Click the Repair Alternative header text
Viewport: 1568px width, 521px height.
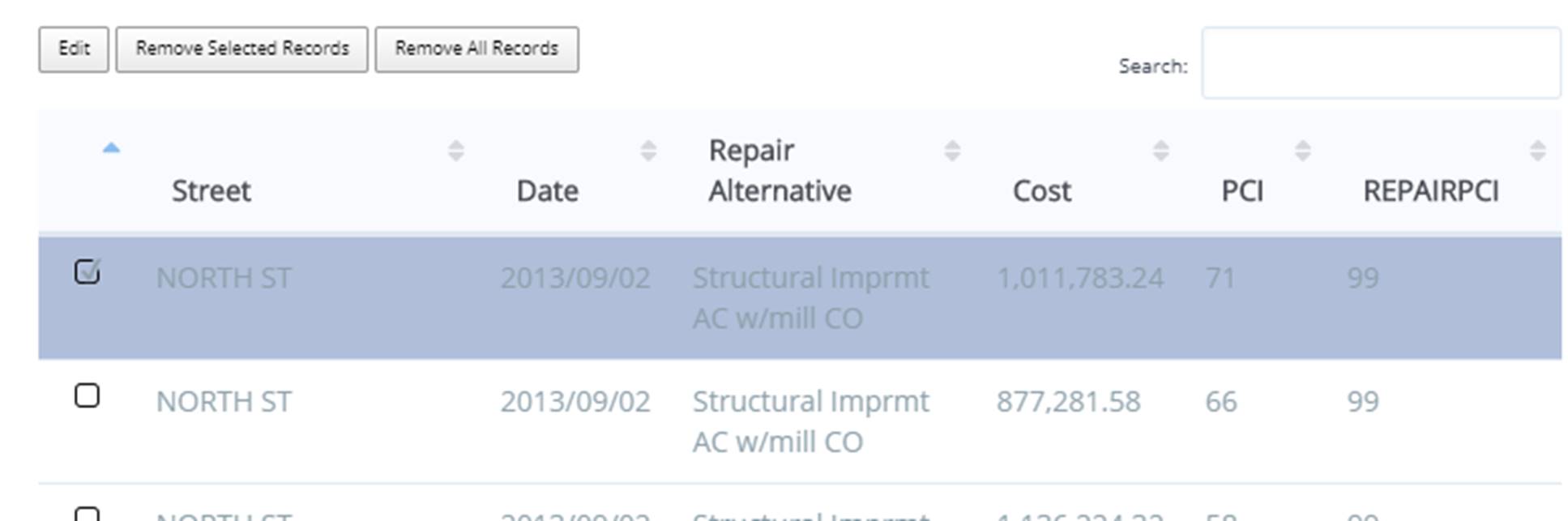pyautogui.click(x=780, y=171)
